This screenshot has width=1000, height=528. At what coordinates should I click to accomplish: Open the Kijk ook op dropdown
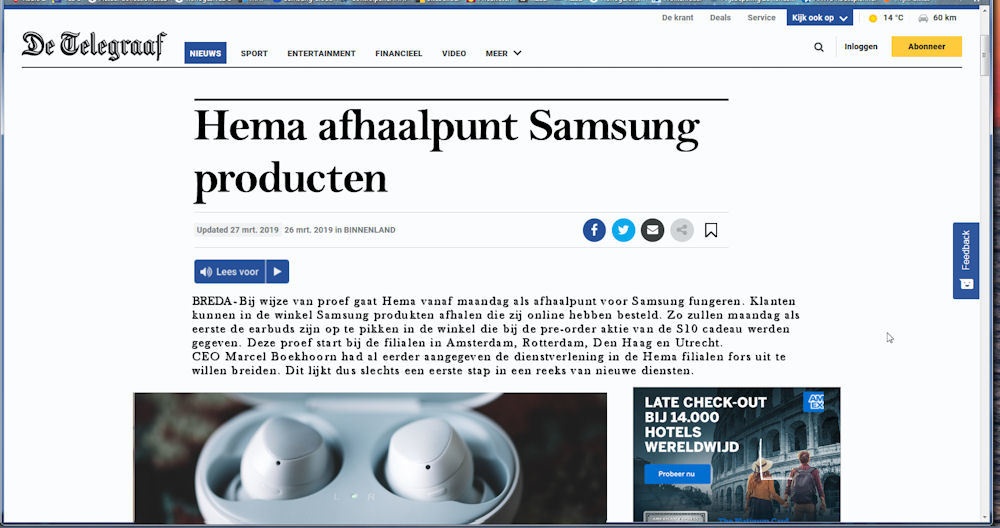click(x=820, y=18)
